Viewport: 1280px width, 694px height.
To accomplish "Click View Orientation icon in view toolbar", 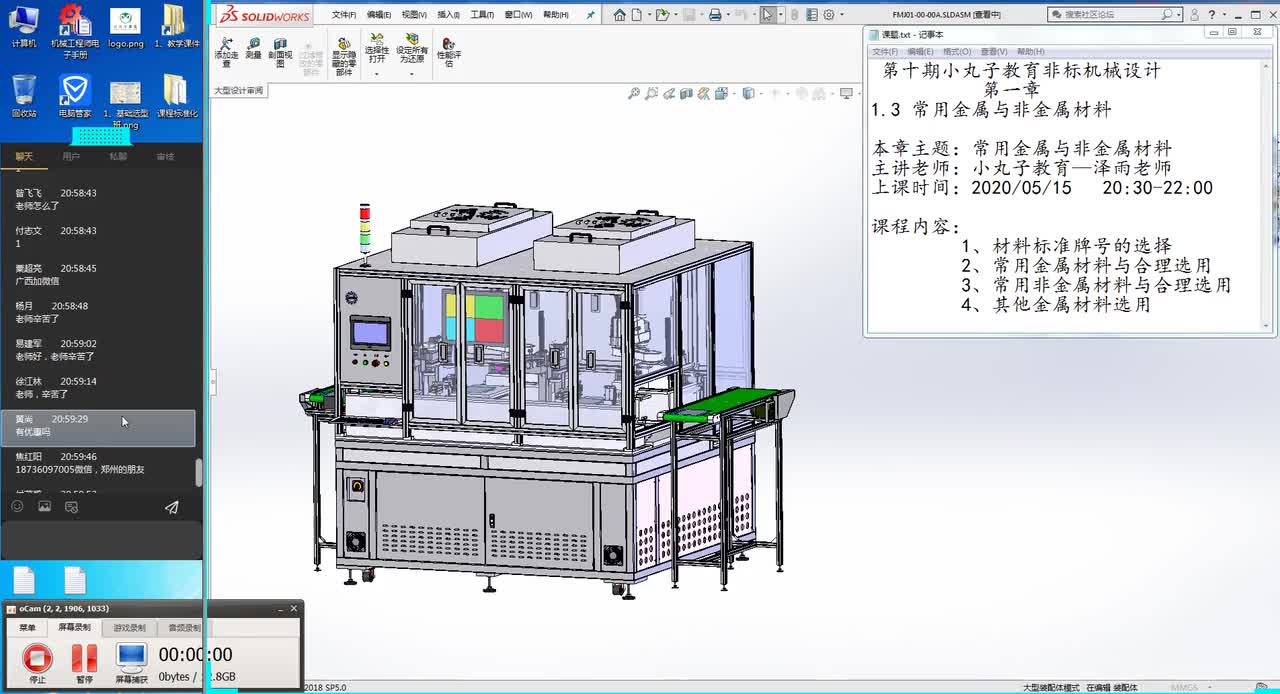I will (721, 93).
